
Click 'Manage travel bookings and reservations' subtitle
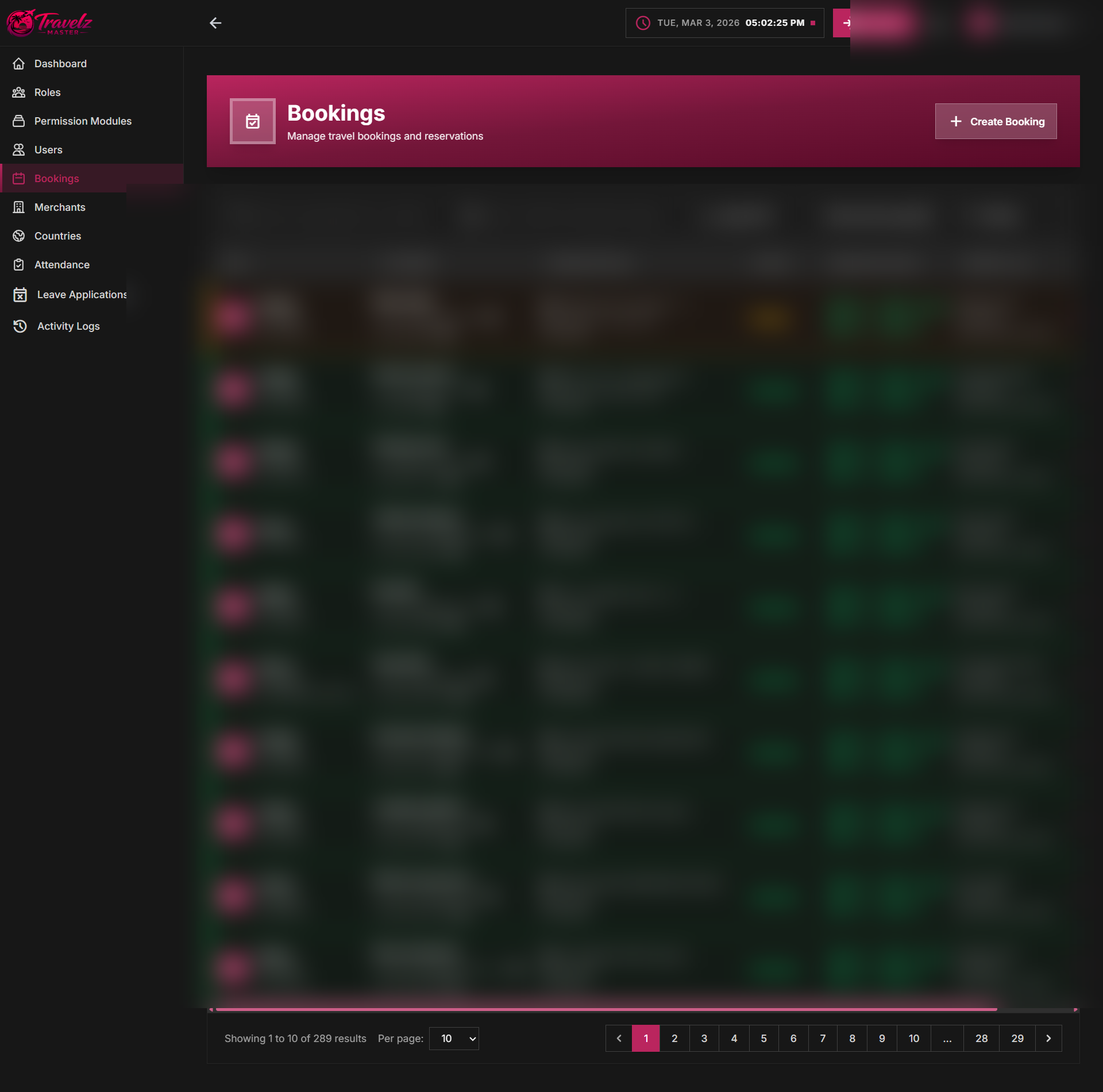(385, 136)
